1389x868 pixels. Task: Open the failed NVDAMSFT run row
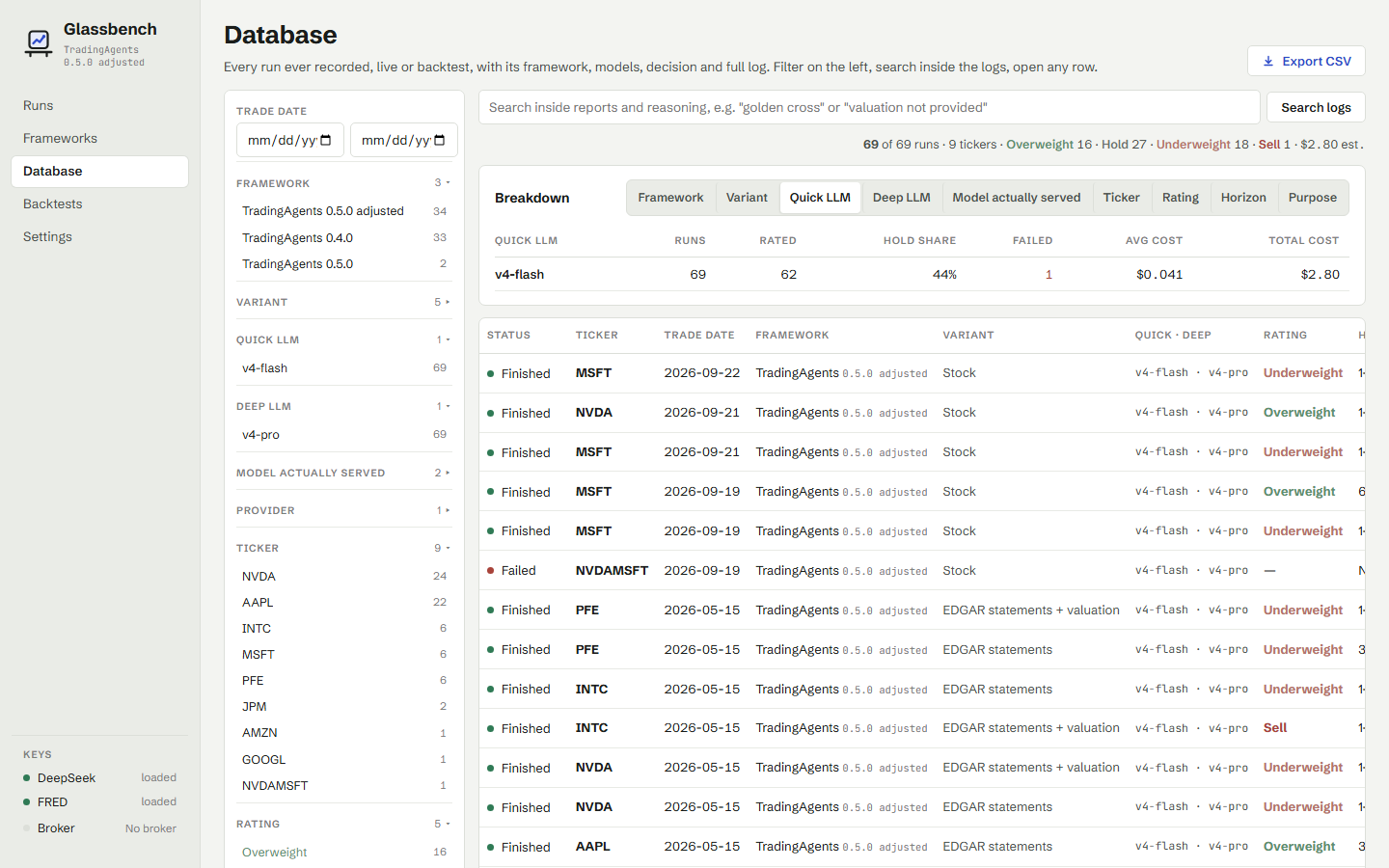pyautogui.click(x=922, y=571)
